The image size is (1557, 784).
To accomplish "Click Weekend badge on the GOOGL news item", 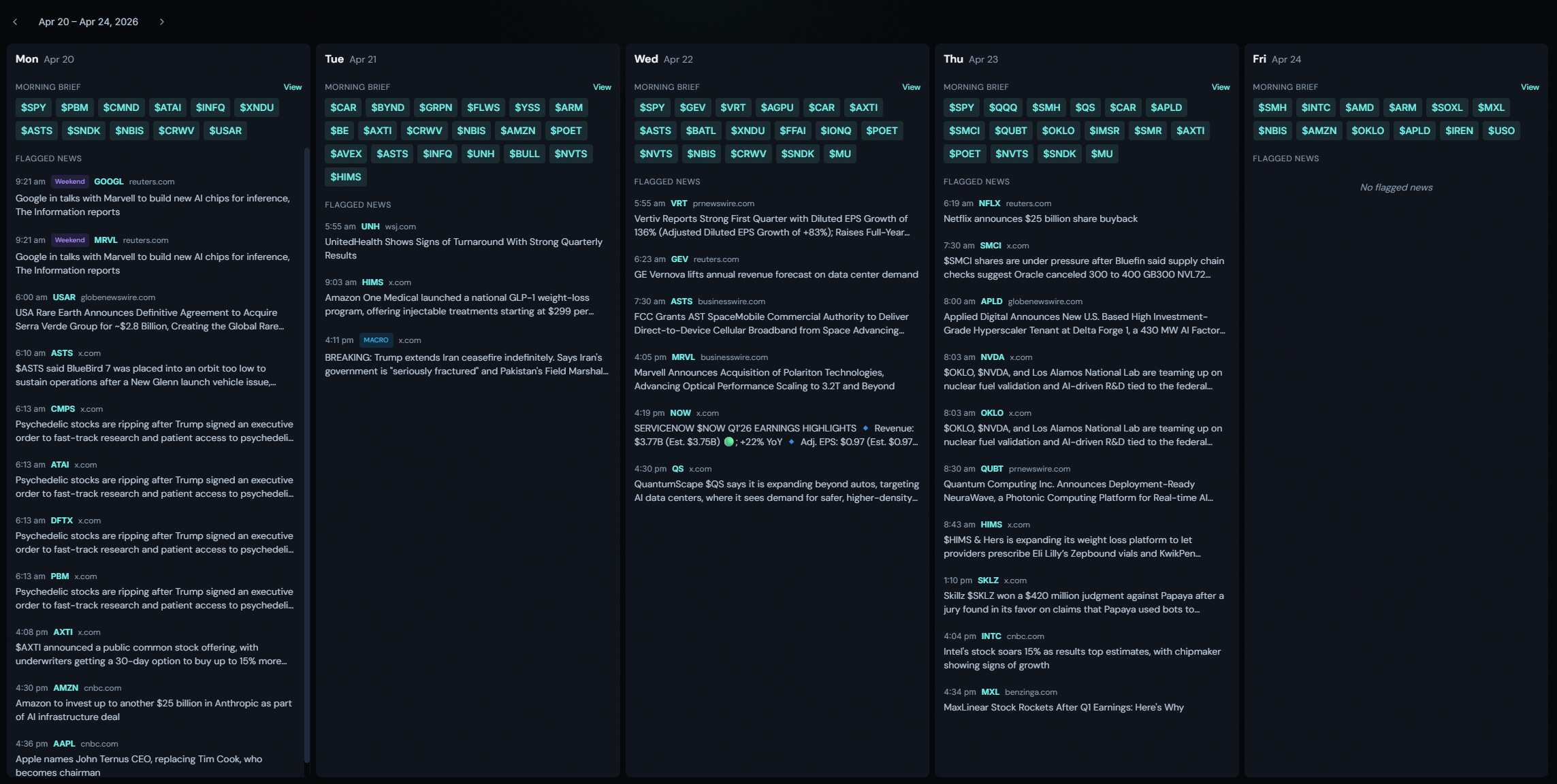I will pos(69,182).
